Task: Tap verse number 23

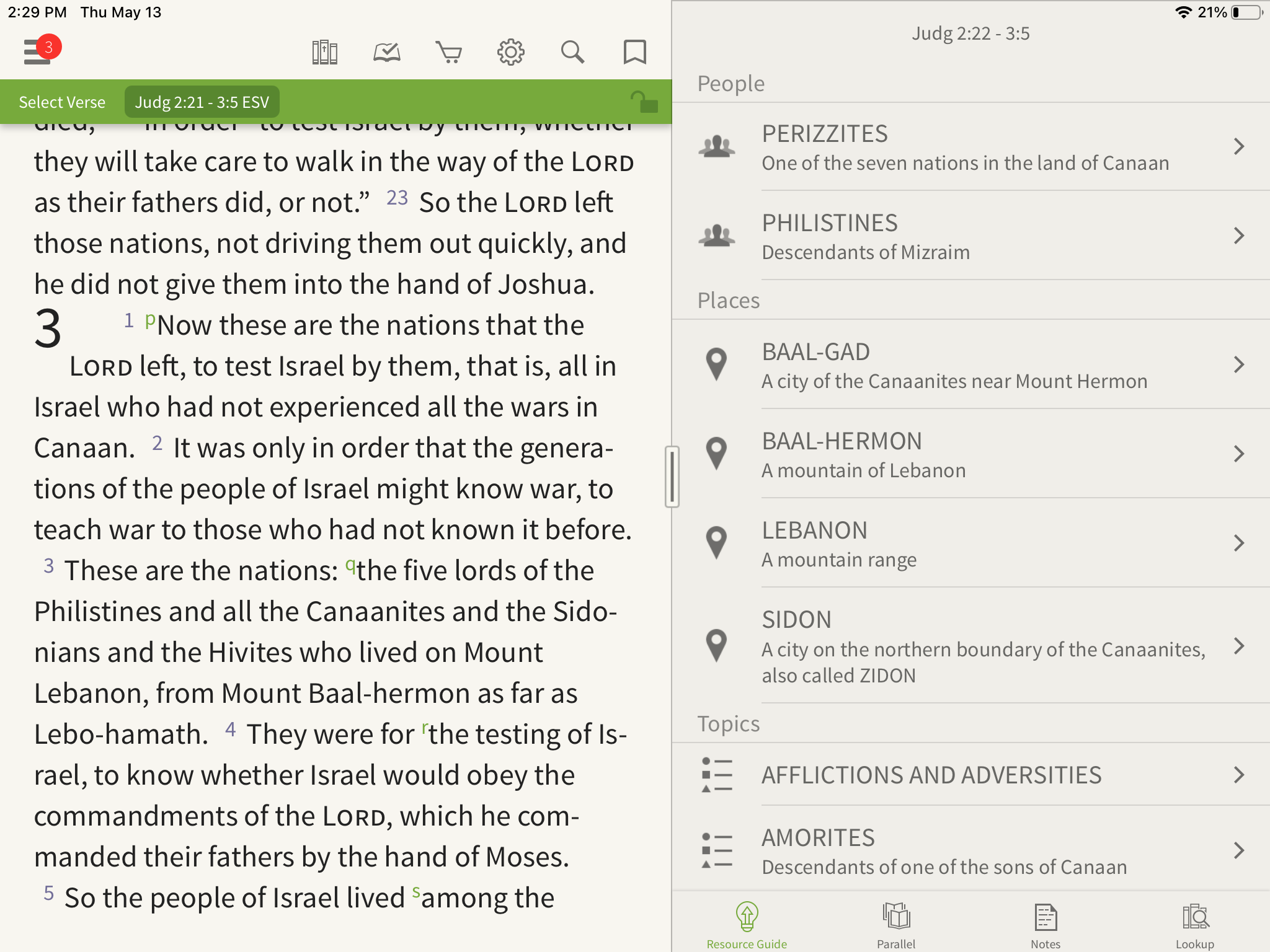Action: coord(397,198)
